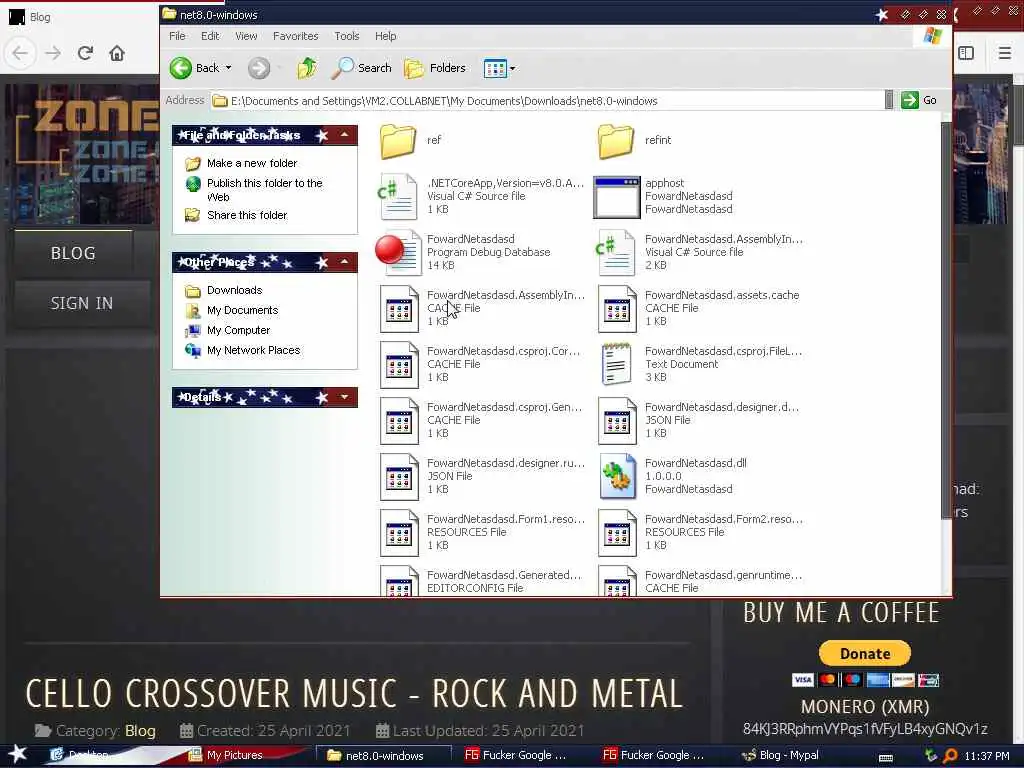Select the ref folder icon
The width and height of the screenshot is (1024, 768).
pyautogui.click(x=398, y=141)
